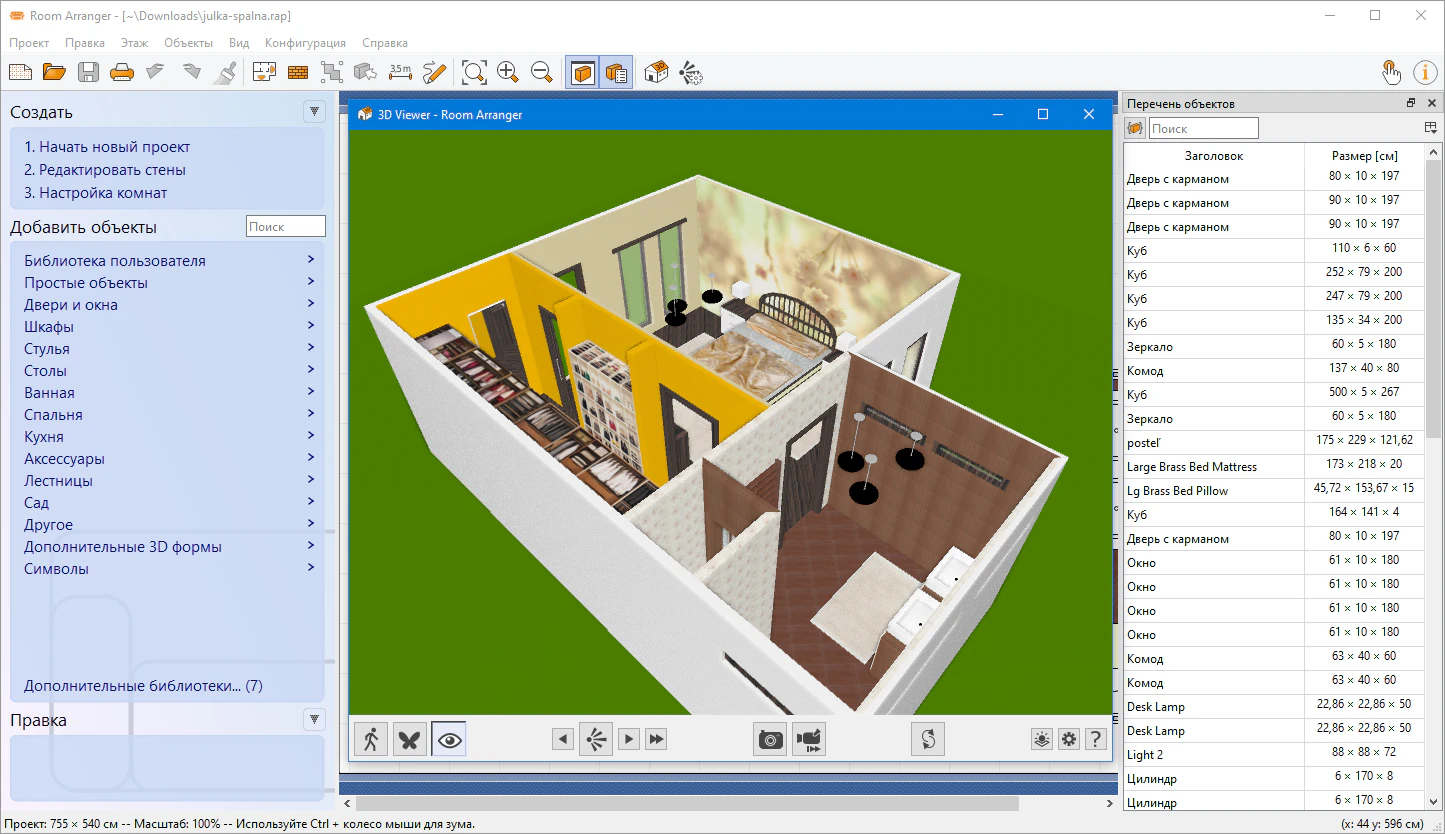Collapse the Правка section arrow

pyautogui.click(x=315, y=719)
